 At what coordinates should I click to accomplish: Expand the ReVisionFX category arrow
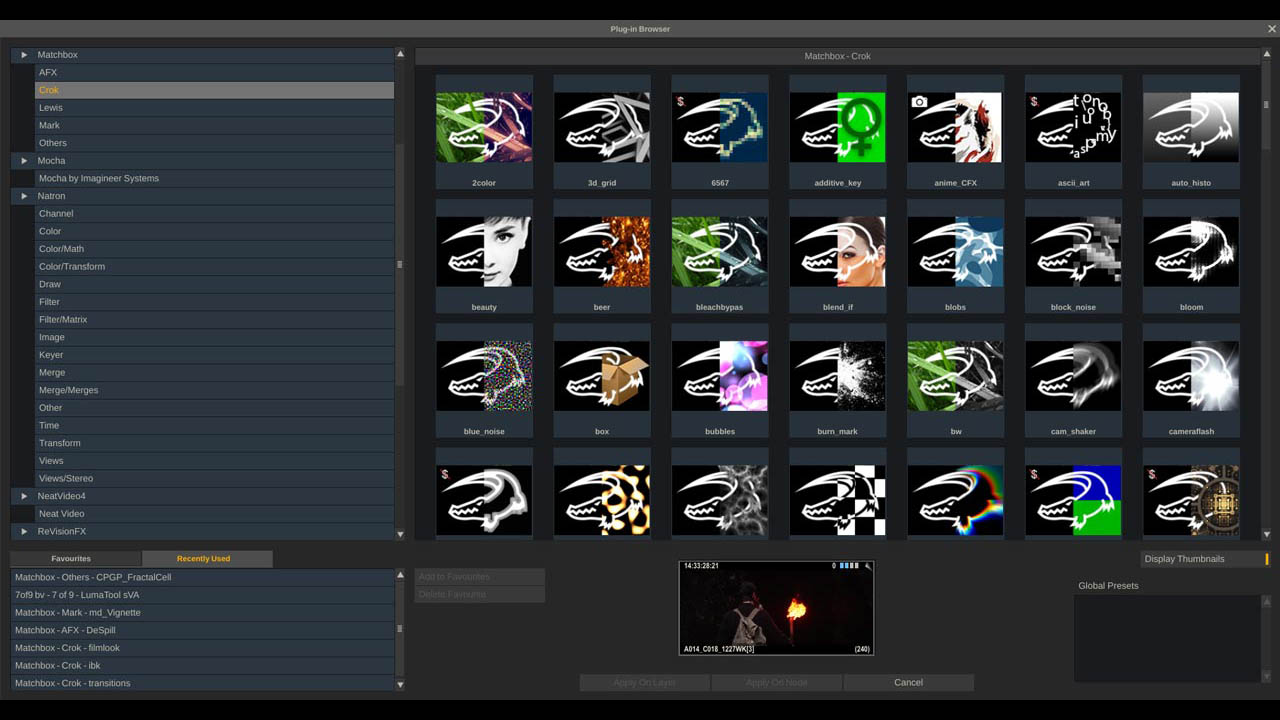coord(24,531)
